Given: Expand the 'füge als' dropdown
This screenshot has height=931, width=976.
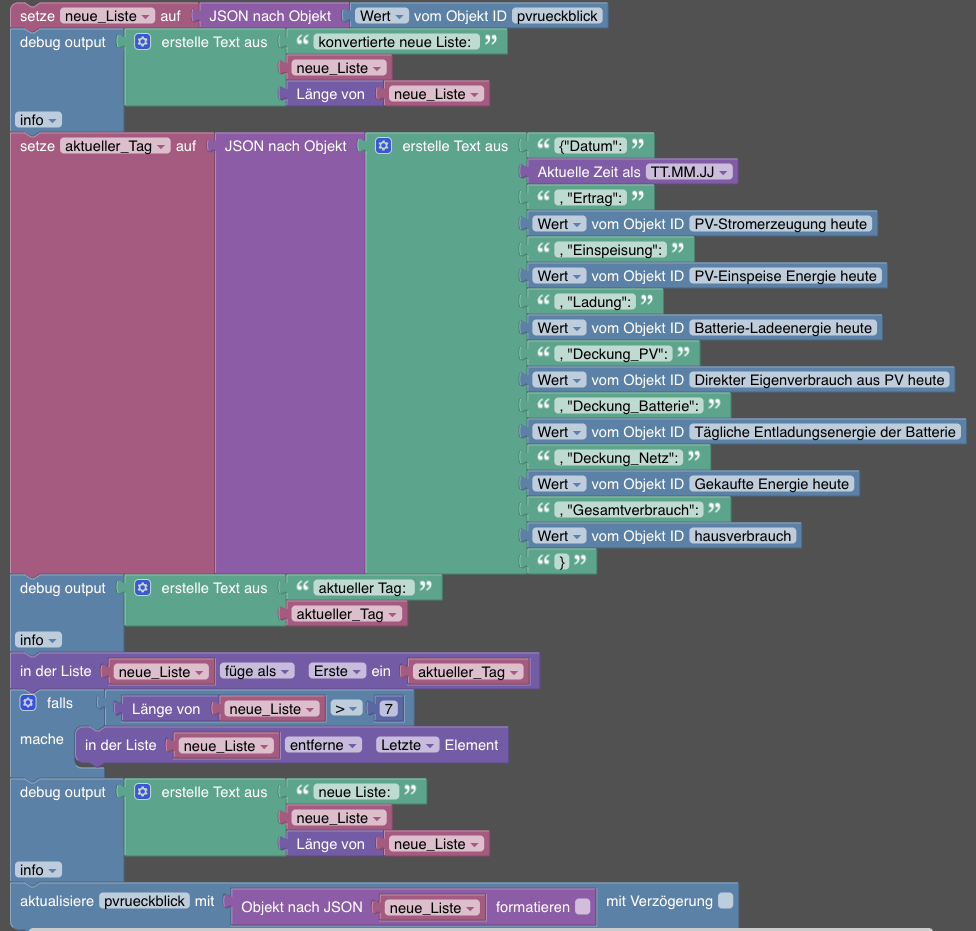Looking at the screenshot, I should [257, 671].
